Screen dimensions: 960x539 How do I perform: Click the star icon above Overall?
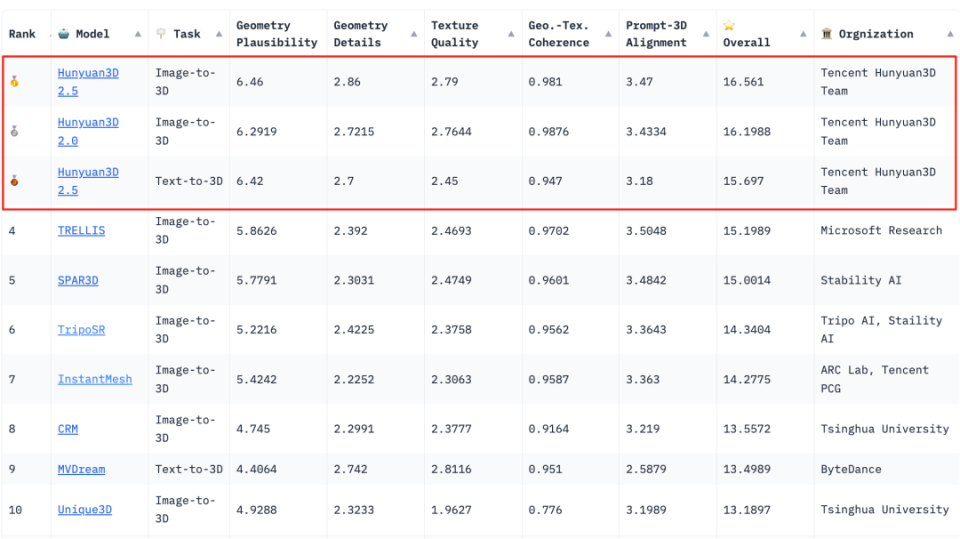[729, 25]
